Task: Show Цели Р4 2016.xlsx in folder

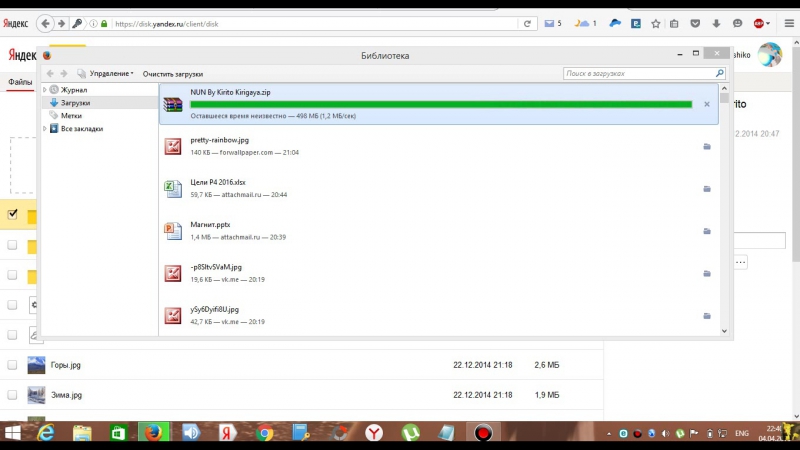Action: point(707,188)
